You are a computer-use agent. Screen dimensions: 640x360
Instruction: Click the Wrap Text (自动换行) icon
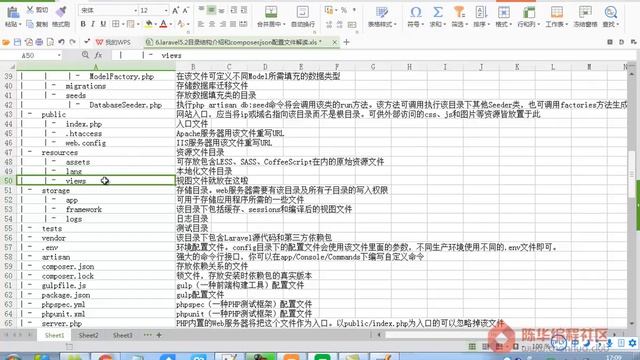pyautogui.click(x=302, y=12)
